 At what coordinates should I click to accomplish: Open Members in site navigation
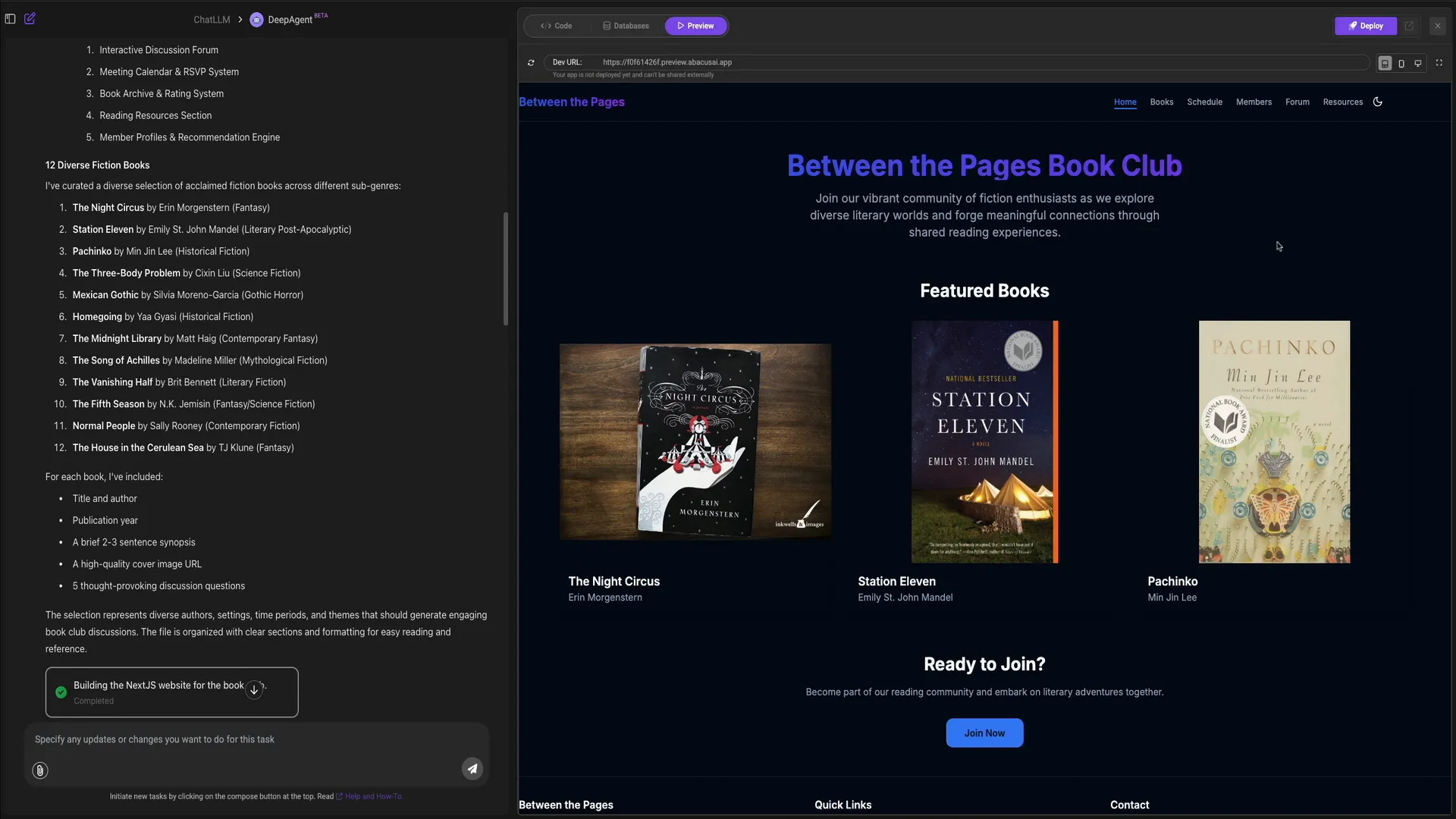(x=1254, y=102)
